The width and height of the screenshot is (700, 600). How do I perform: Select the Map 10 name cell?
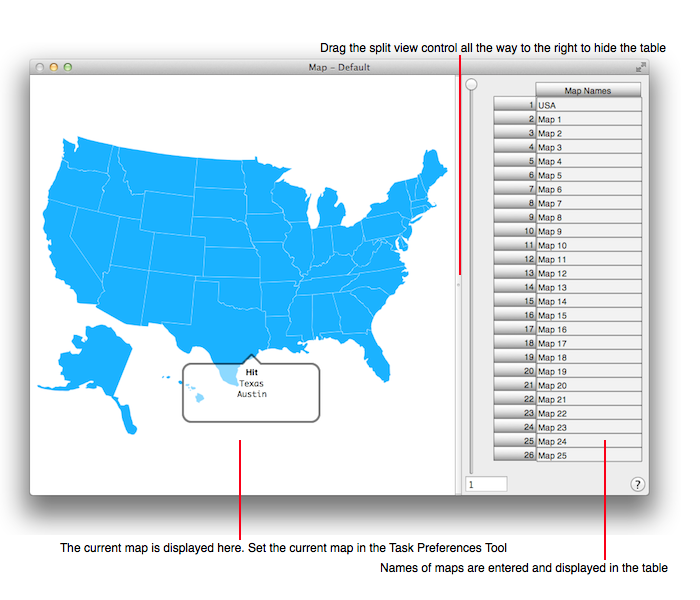coord(588,245)
